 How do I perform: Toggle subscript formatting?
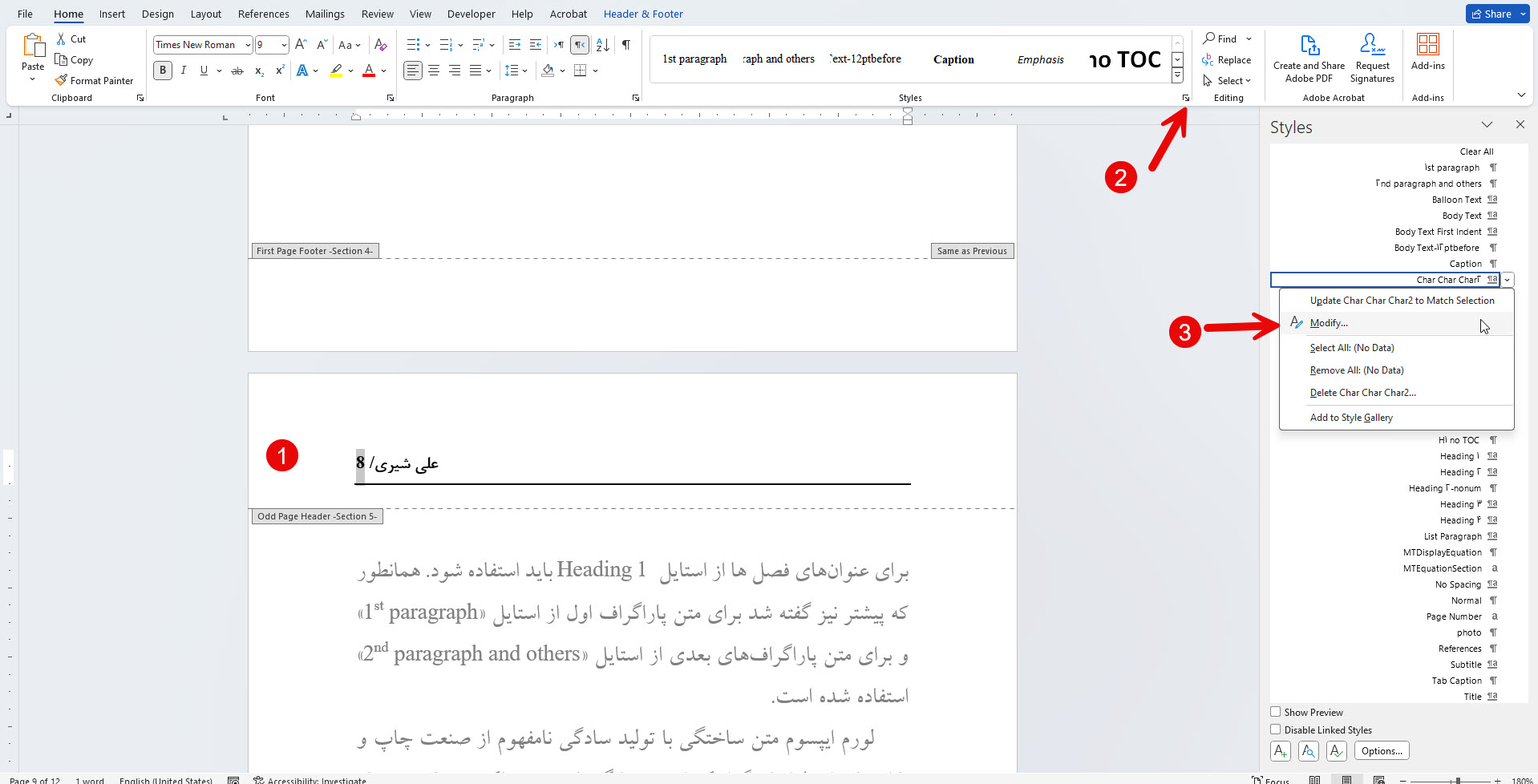[x=259, y=71]
